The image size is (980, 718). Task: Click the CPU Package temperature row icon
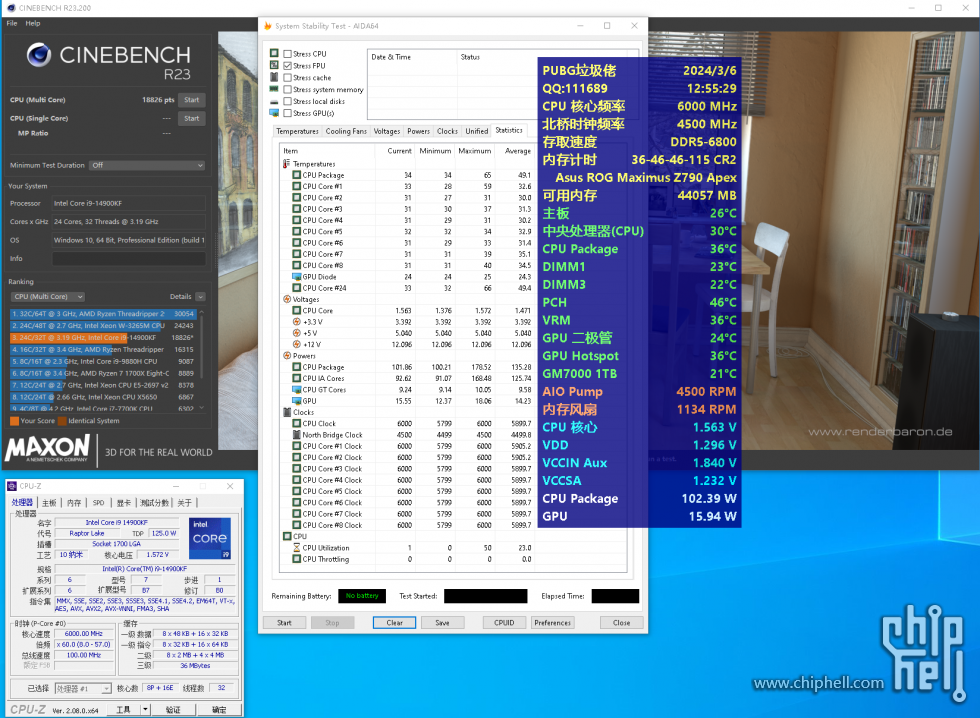(297, 175)
